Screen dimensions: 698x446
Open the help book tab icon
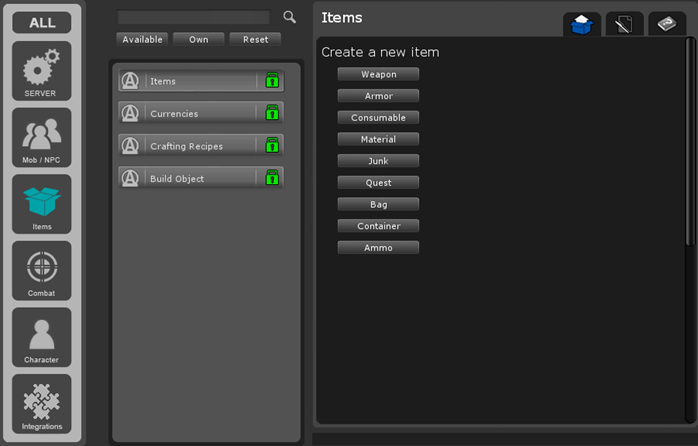point(667,24)
